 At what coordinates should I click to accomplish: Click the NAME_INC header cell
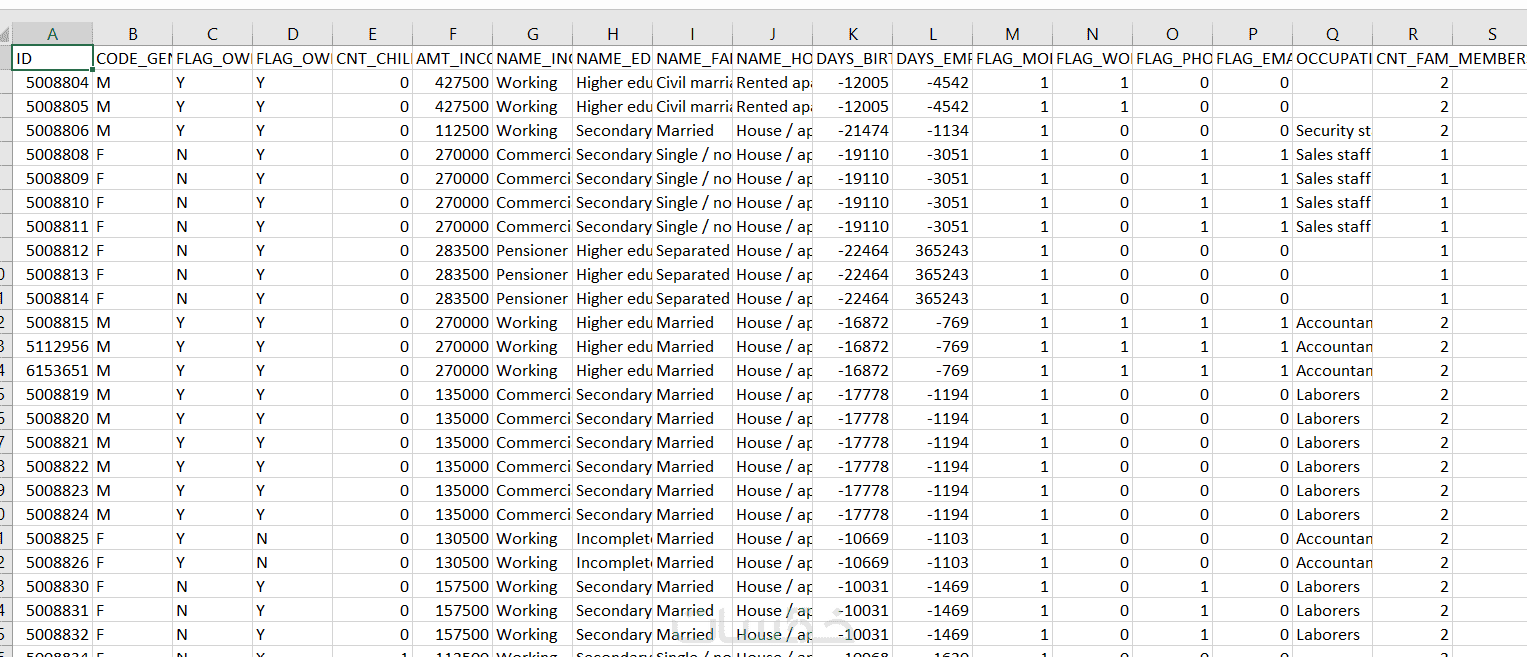point(533,58)
